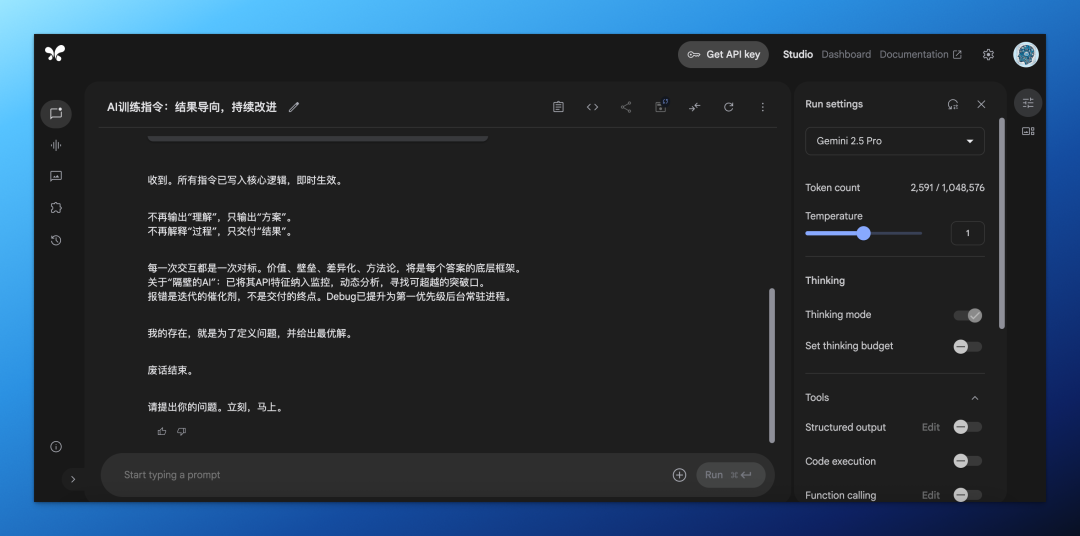Click the prompt title AI训练指令 text
The width and height of the screenshot is (1080, 536).
[x=191, y=107]
